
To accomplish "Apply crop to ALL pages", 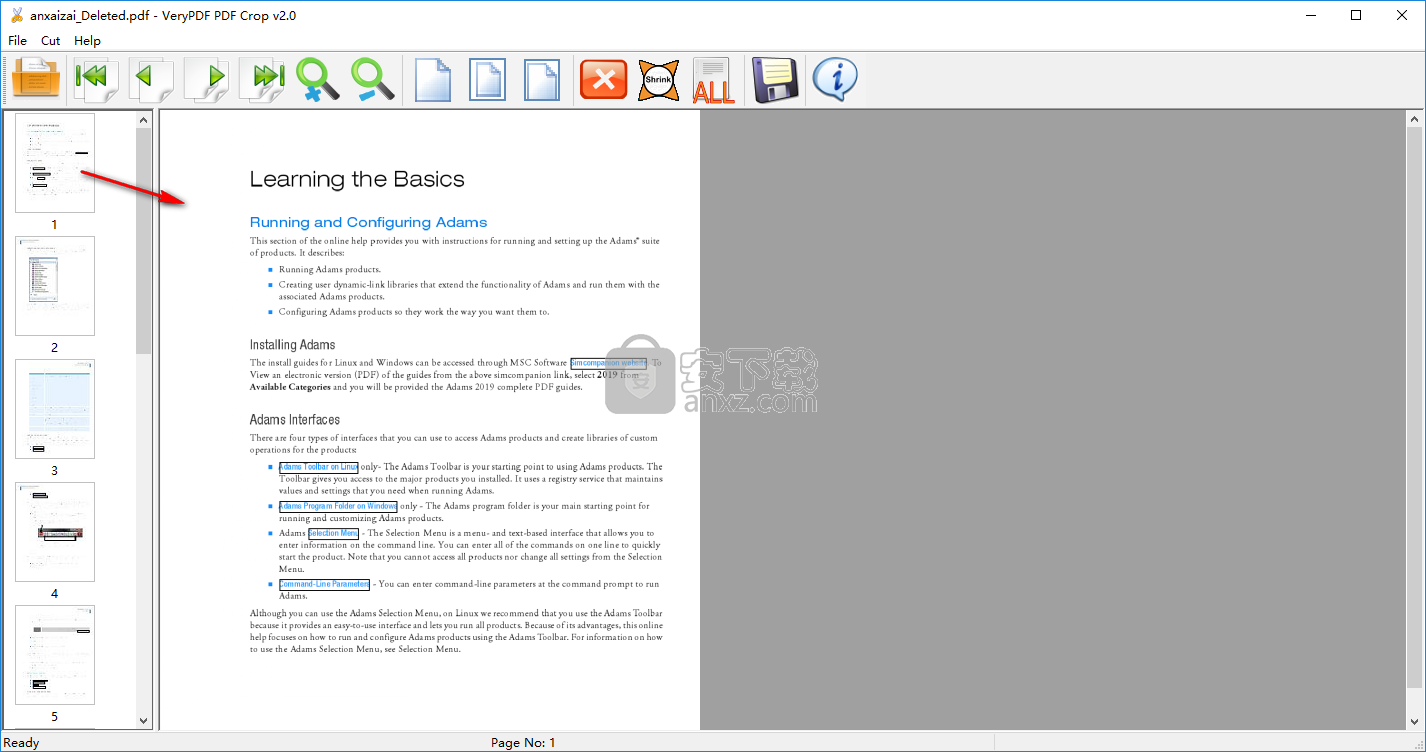I will tap(713, 80).
